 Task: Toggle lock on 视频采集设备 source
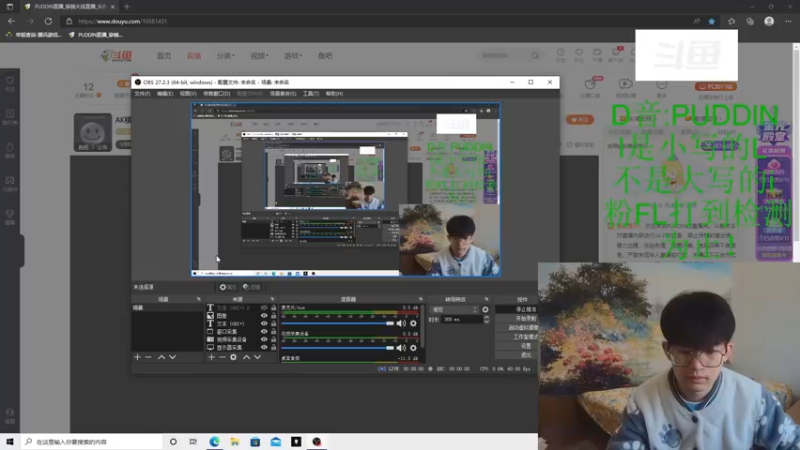273,339
